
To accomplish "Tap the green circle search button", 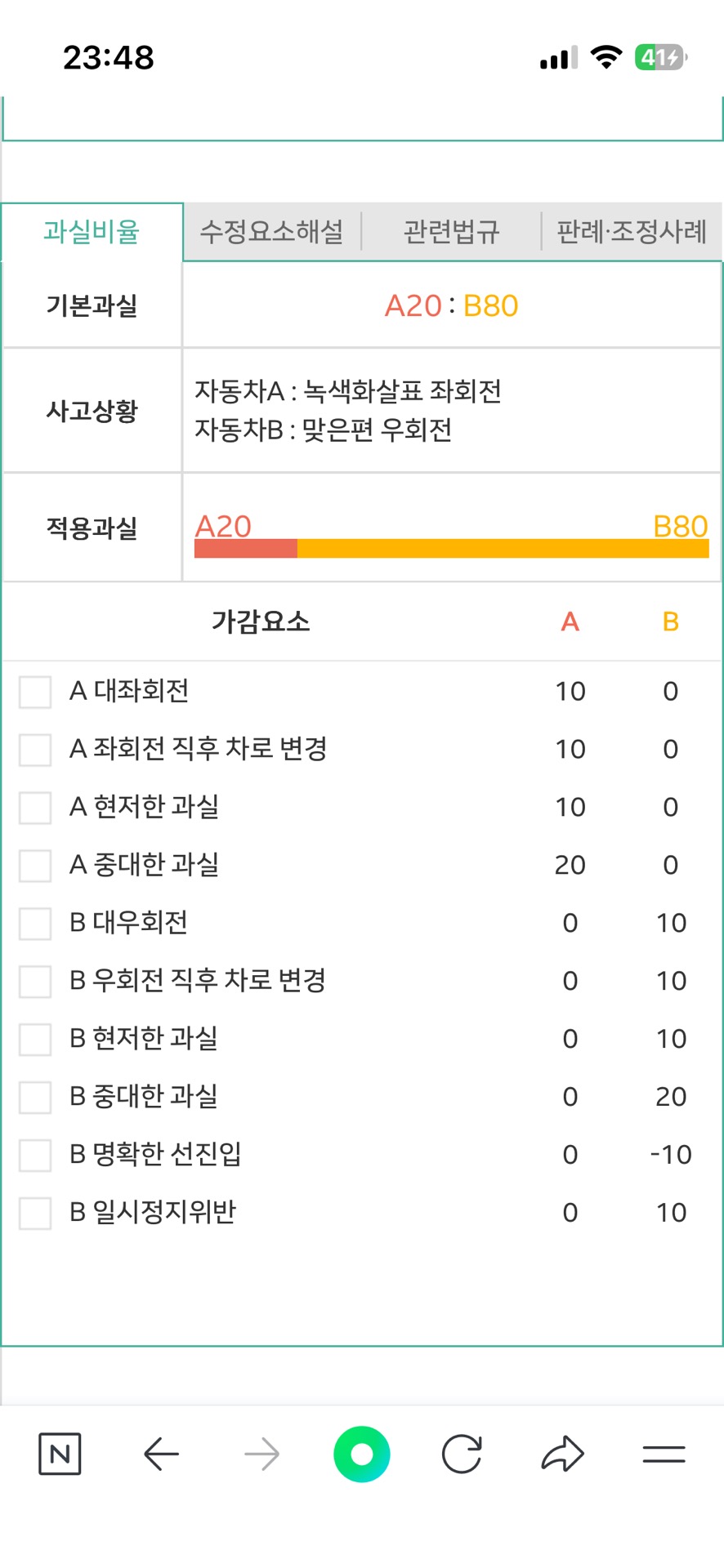I will pos(362,1454).
